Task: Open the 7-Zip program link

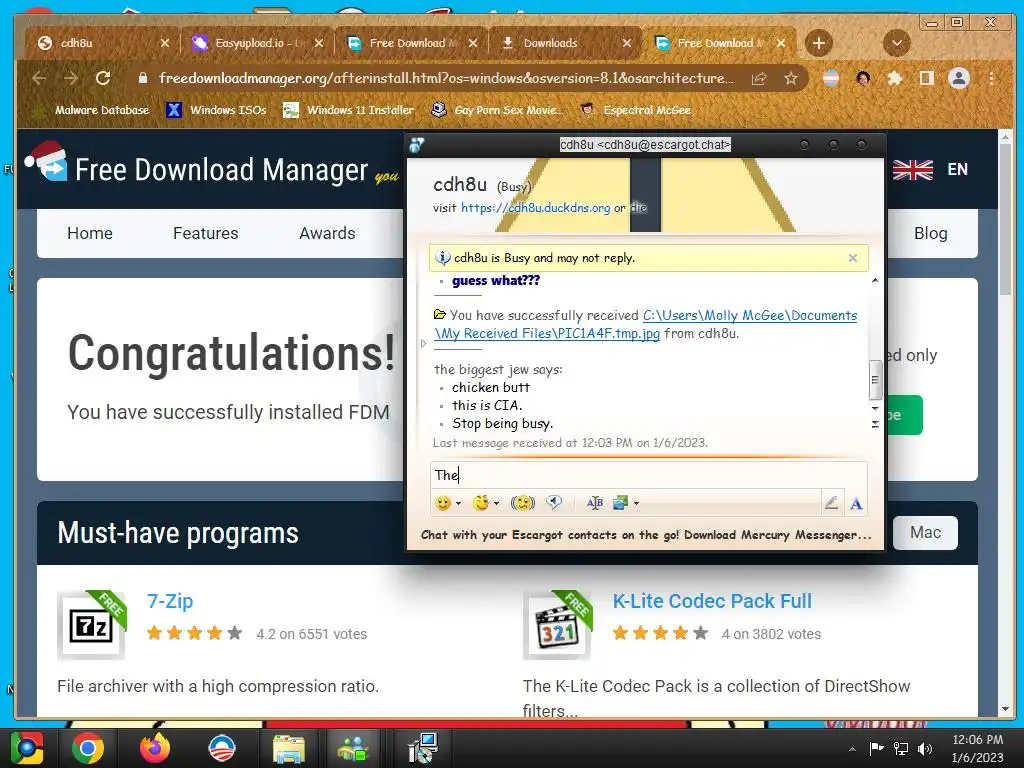Action: tap(170, 601)
